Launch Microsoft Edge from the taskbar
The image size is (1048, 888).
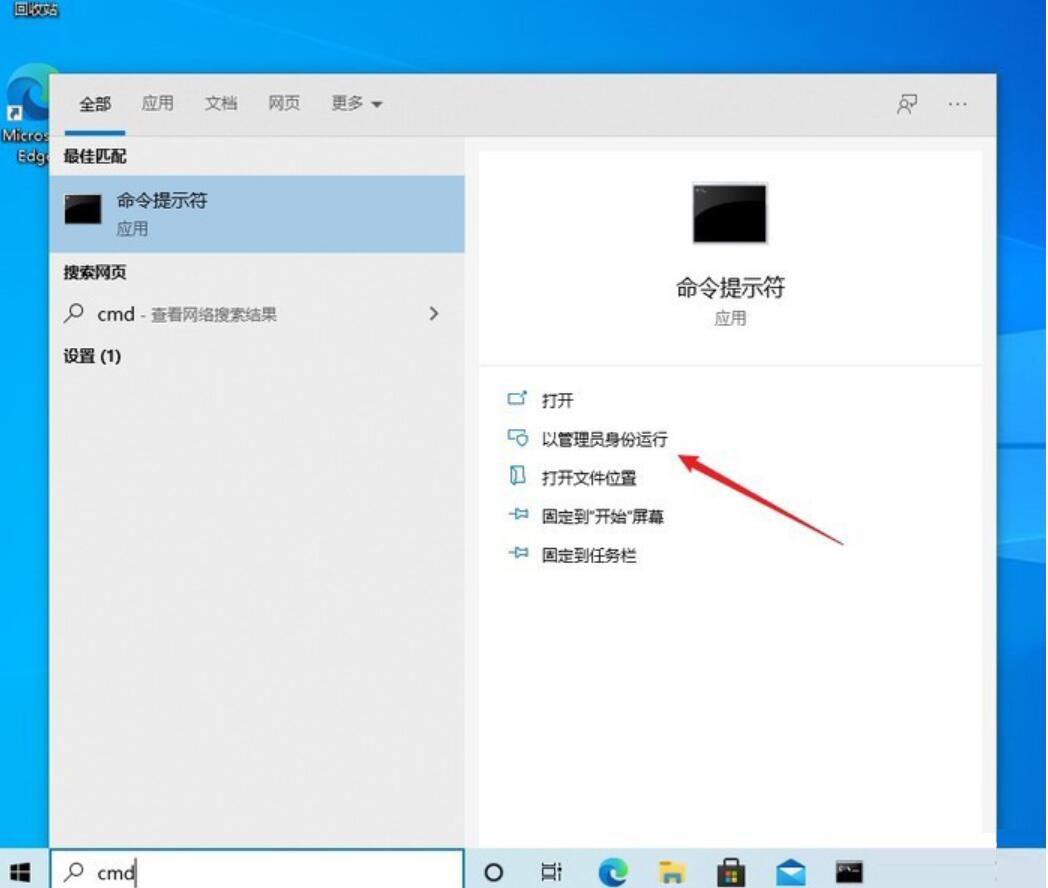(611, 870)
